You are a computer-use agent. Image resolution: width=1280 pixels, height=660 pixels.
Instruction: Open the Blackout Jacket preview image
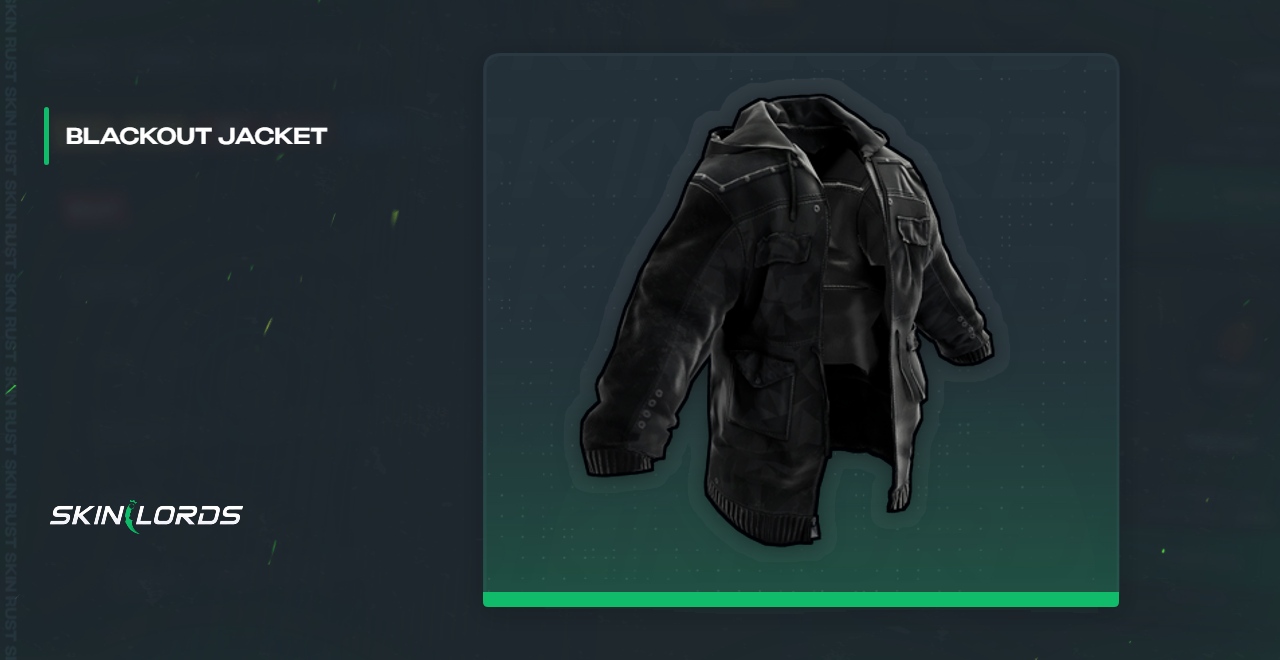point(801,330)
